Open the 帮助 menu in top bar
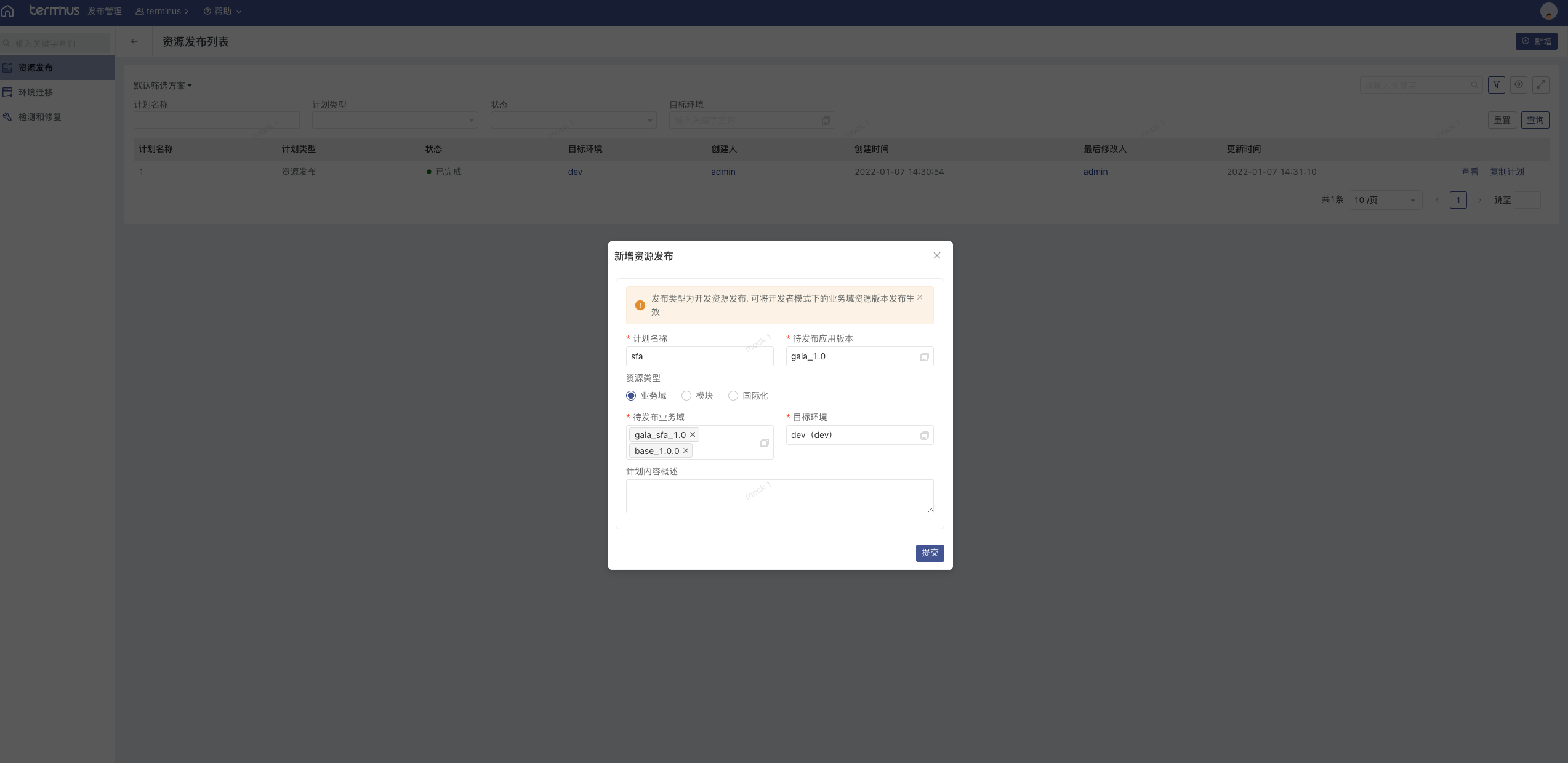This screenshot has width=1568, height=763. [222, 11]
